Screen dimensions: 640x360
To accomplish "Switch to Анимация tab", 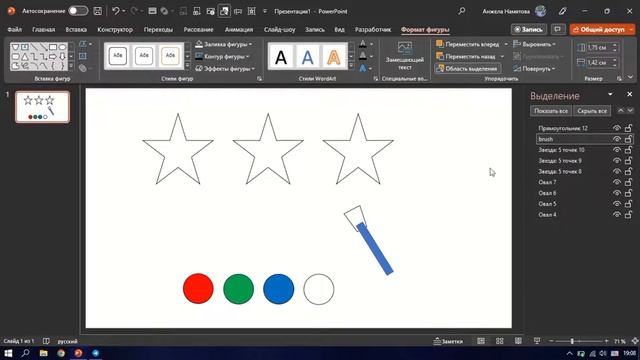I will [239, 29].
